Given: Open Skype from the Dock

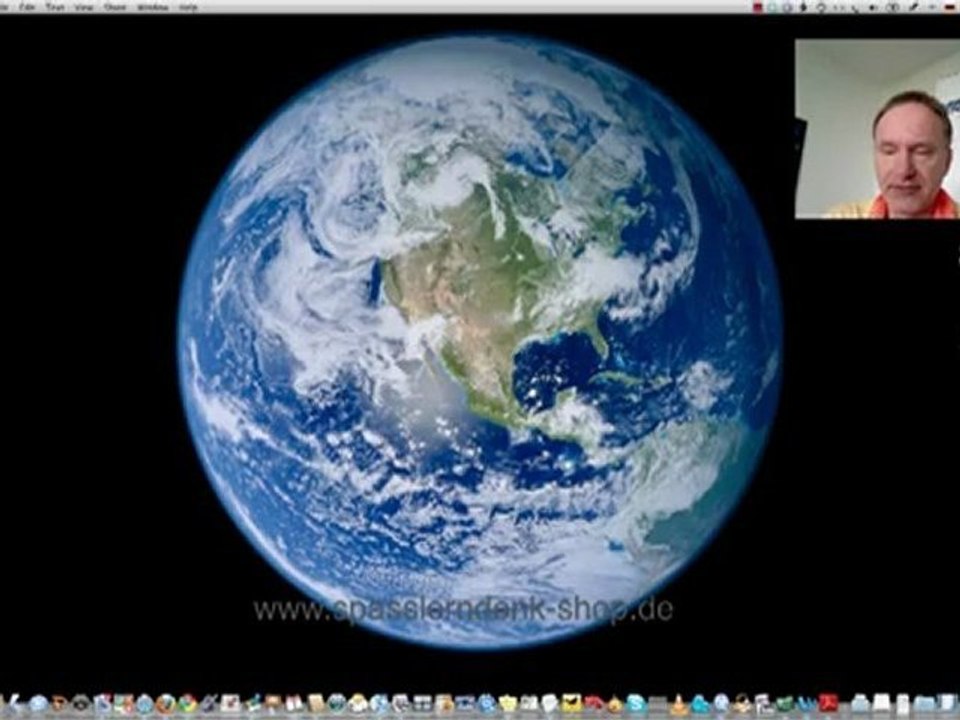Looking at the screenshot, I should tap(636, 704).
